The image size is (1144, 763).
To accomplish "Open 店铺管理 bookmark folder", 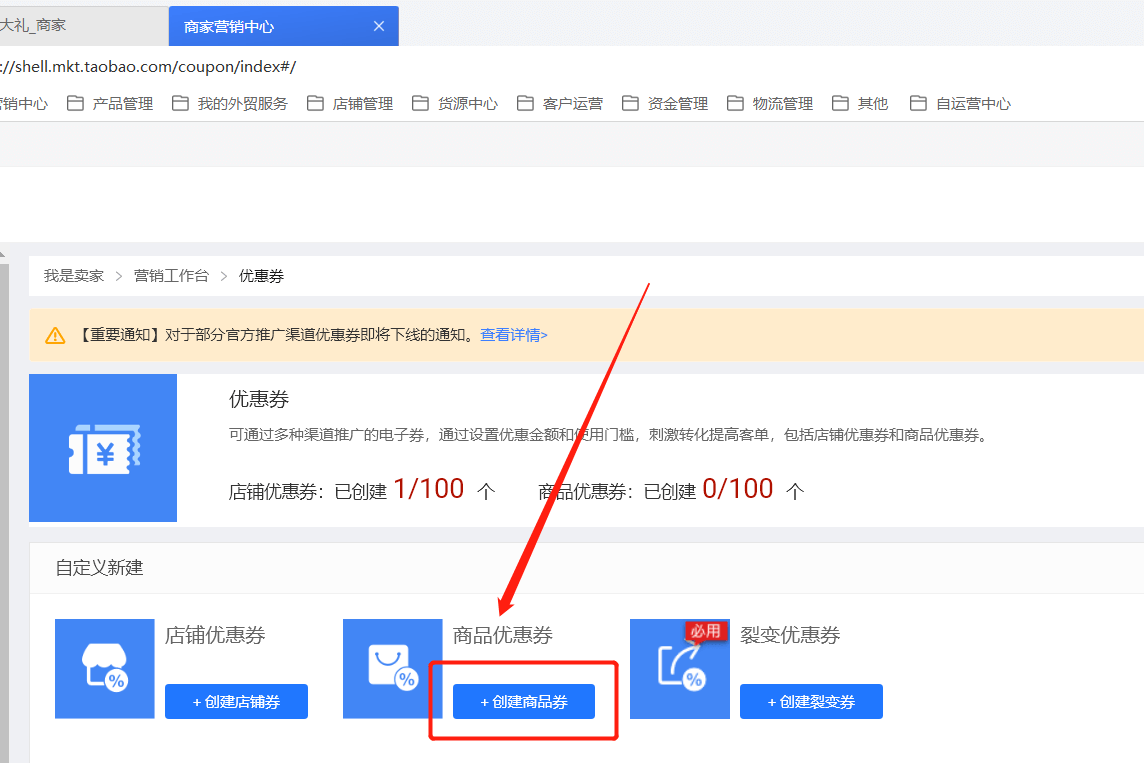I will [350, 104].
